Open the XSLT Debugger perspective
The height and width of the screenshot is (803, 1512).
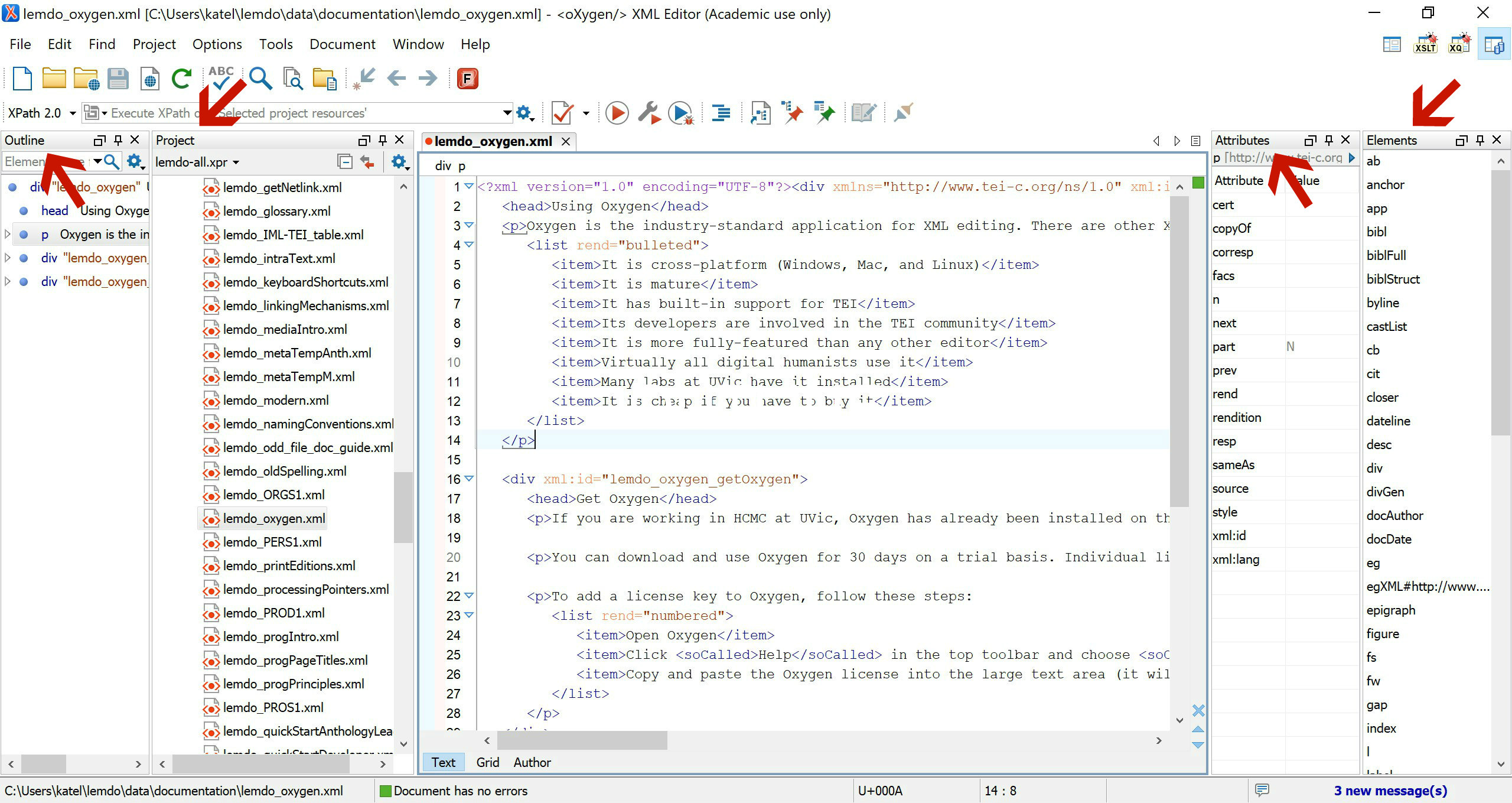1425,44
